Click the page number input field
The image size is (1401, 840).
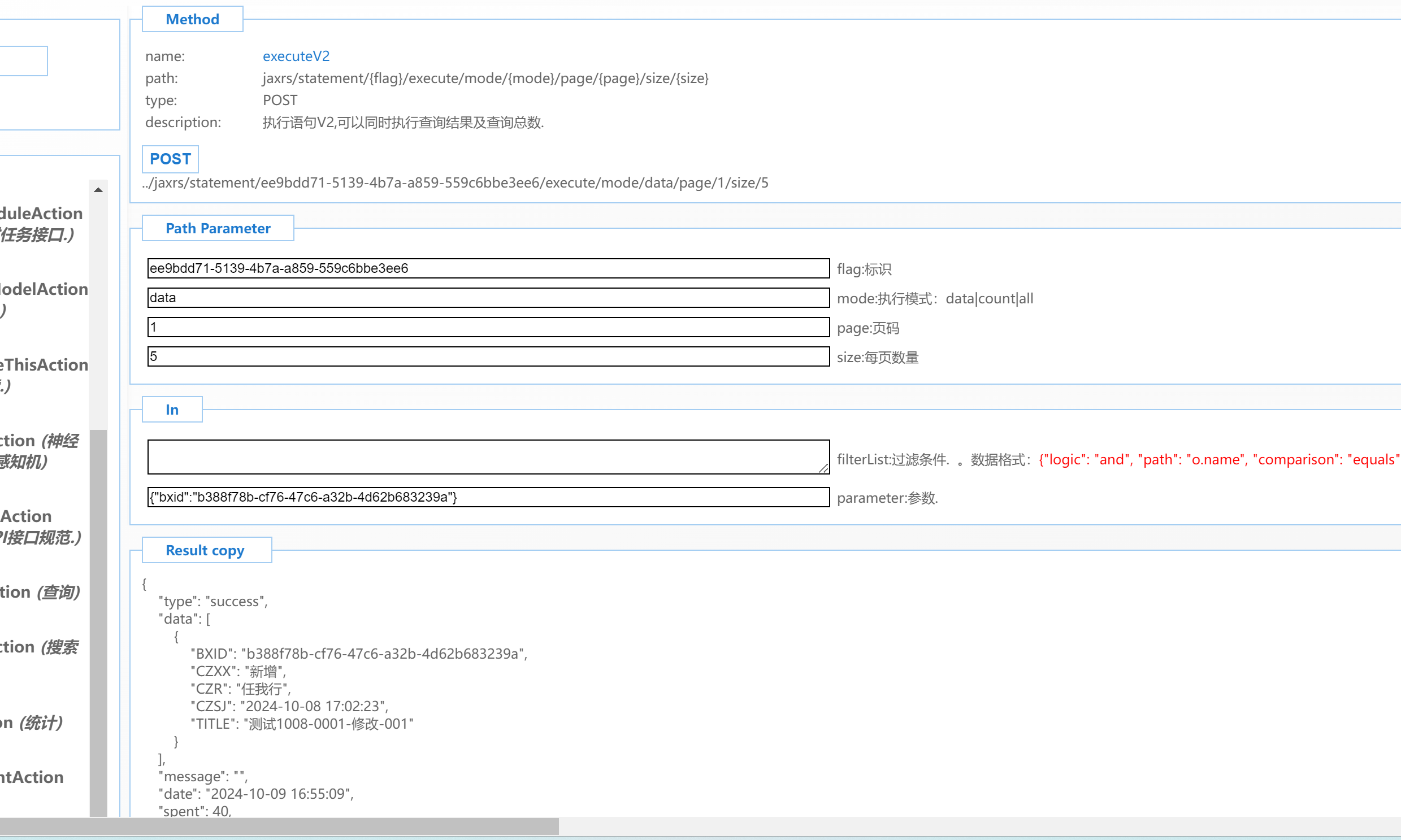488,327
